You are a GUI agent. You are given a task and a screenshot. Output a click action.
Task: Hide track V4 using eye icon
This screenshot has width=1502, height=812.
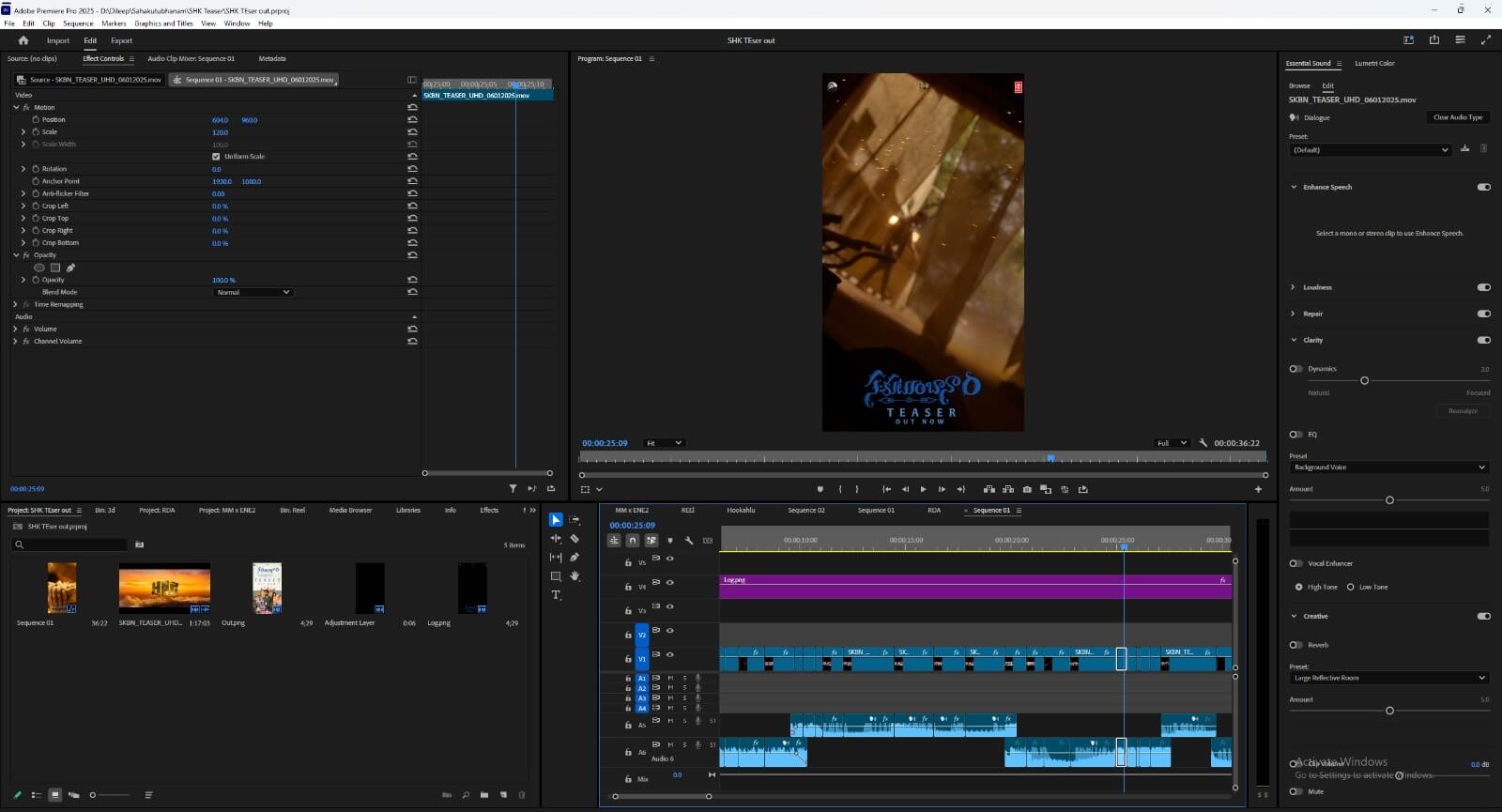(x=670, y=583)
